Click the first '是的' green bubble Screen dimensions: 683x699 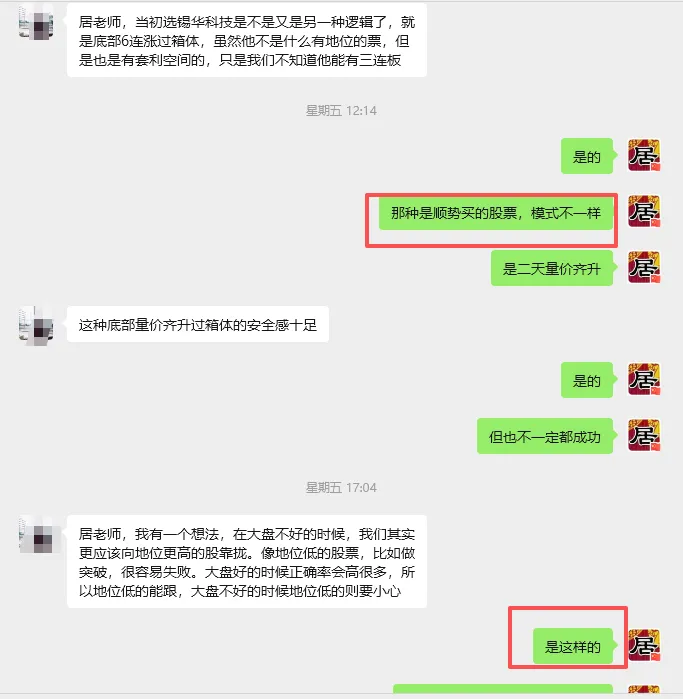[x=589, y=156]
